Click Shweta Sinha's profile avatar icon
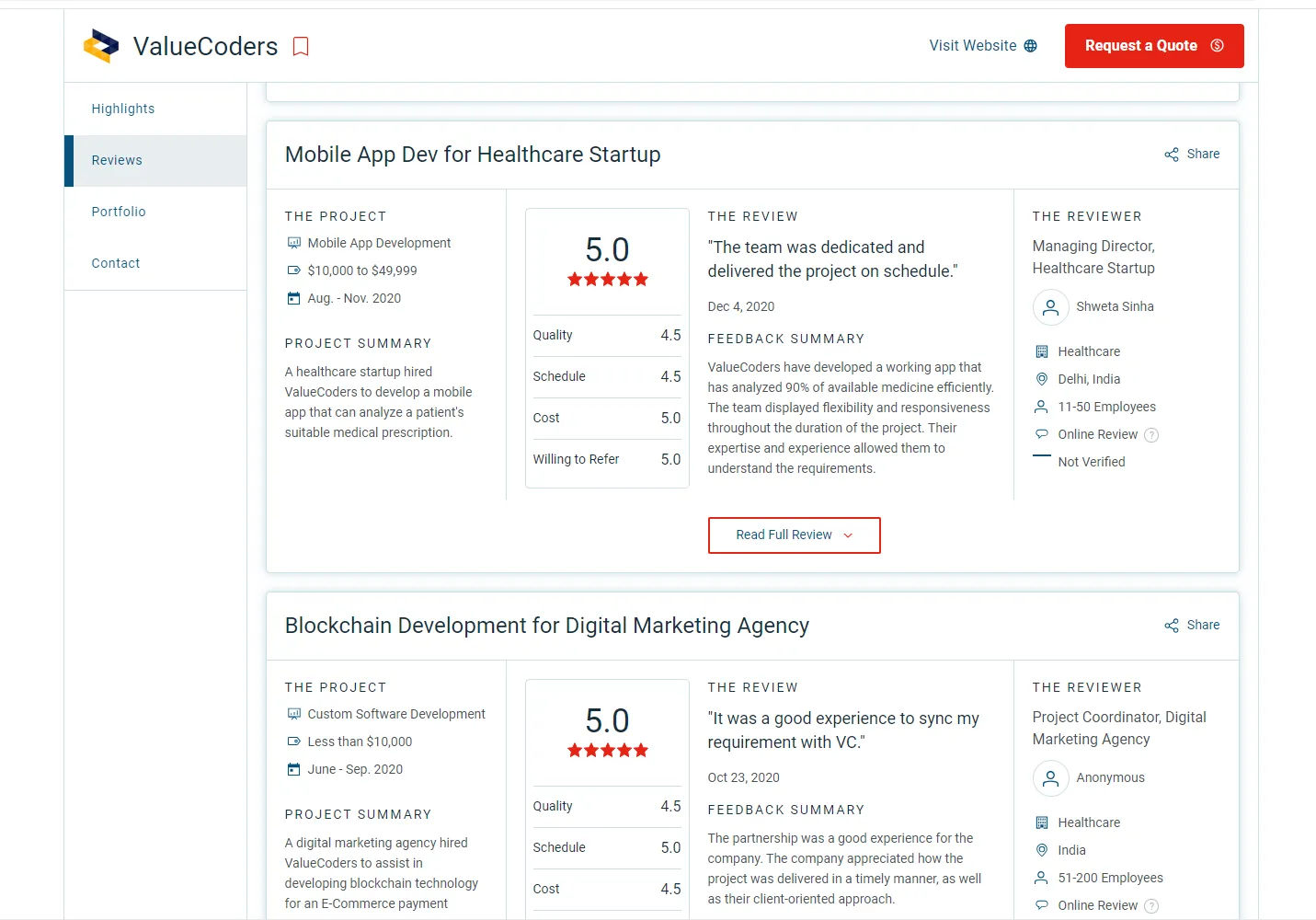Screen dimensions: 1316x920 pos(1051,307)
